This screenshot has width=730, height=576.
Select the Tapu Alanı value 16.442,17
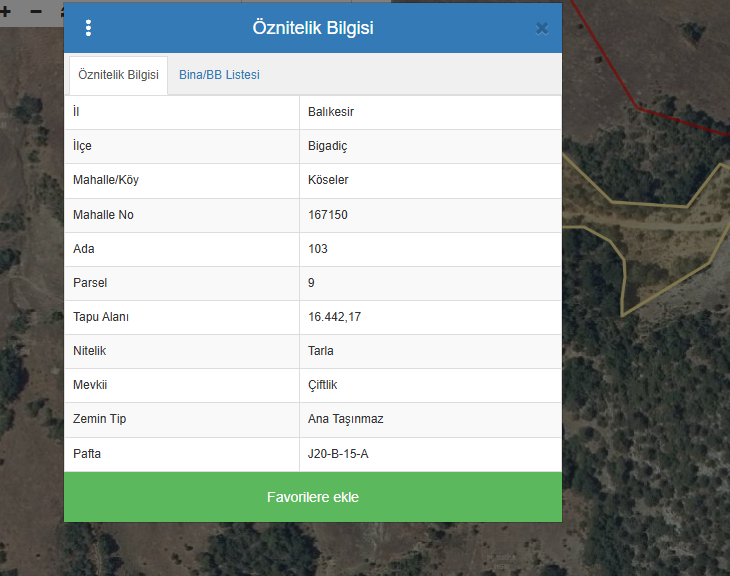click(x=334, y=317)
